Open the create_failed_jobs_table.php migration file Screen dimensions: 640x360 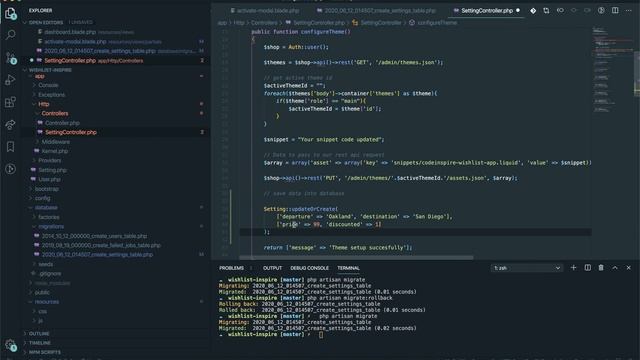click(x=101, y=245)
